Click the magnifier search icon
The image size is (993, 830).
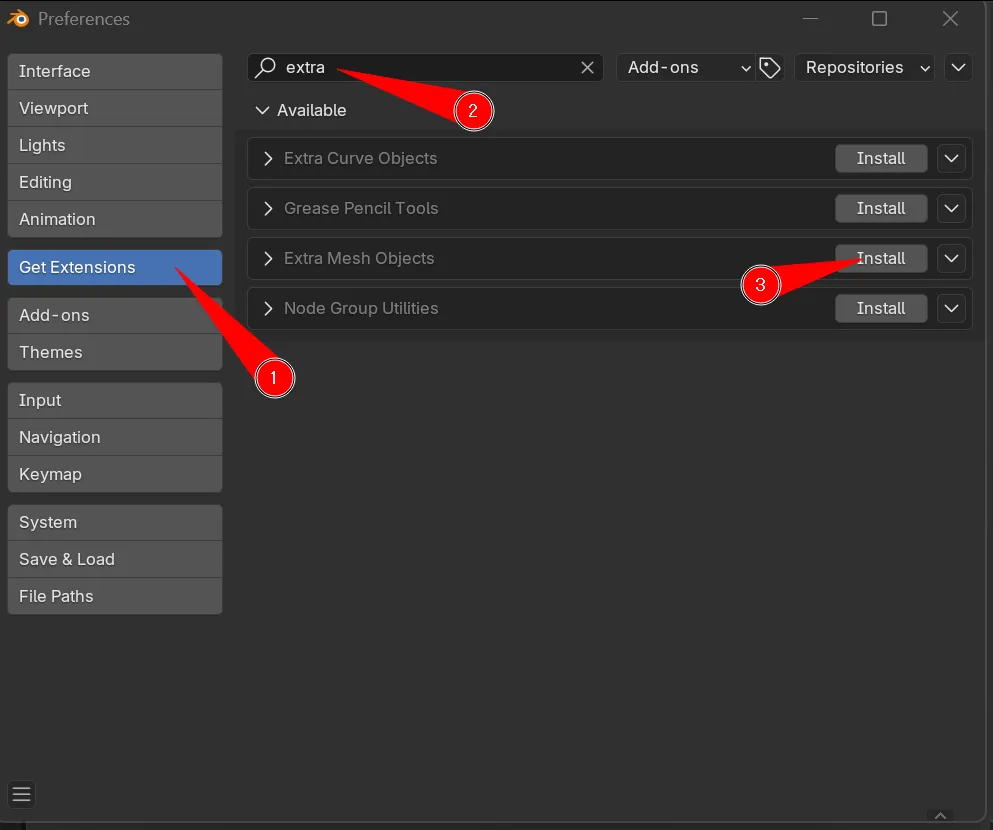pyautogui.click(x=265, y=68)
